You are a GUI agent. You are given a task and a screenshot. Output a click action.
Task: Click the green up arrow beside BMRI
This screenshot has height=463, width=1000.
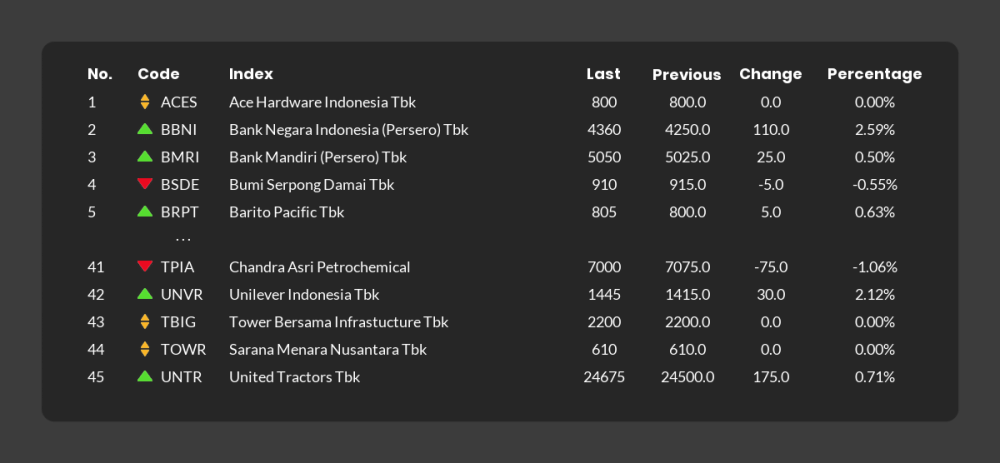tap(145, 156)
